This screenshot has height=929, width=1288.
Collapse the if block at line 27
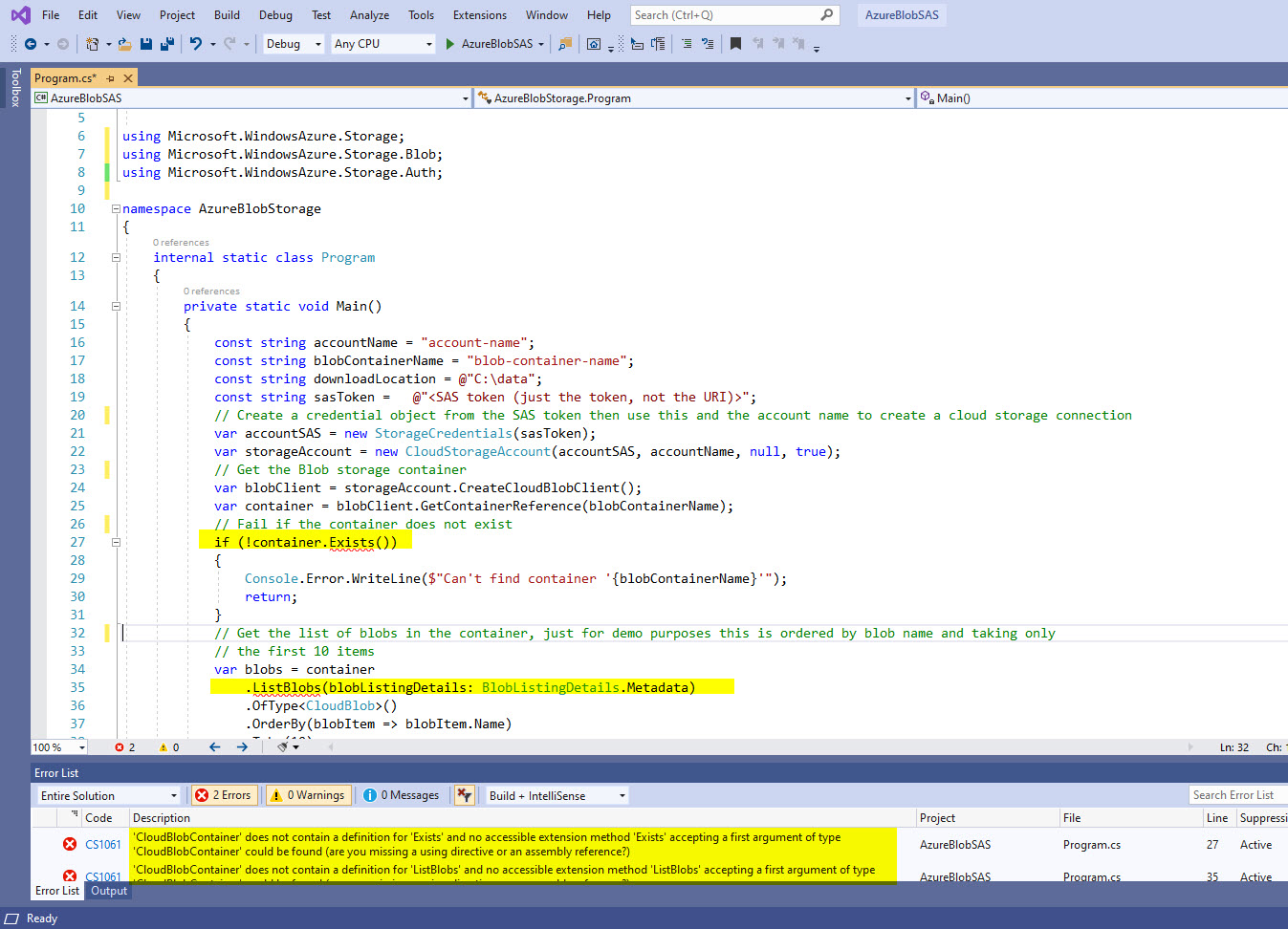click(x=116, y=542)
